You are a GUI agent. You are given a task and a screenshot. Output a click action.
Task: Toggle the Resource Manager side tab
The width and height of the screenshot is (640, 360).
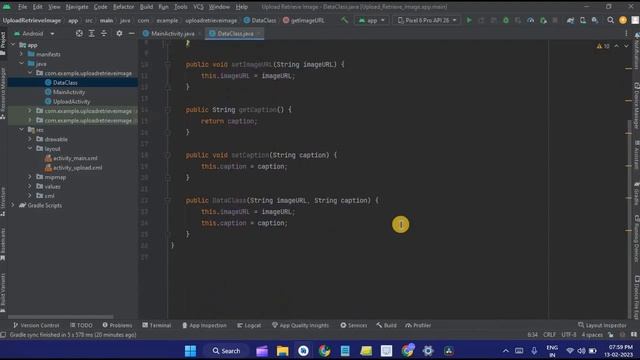point(3,93)
